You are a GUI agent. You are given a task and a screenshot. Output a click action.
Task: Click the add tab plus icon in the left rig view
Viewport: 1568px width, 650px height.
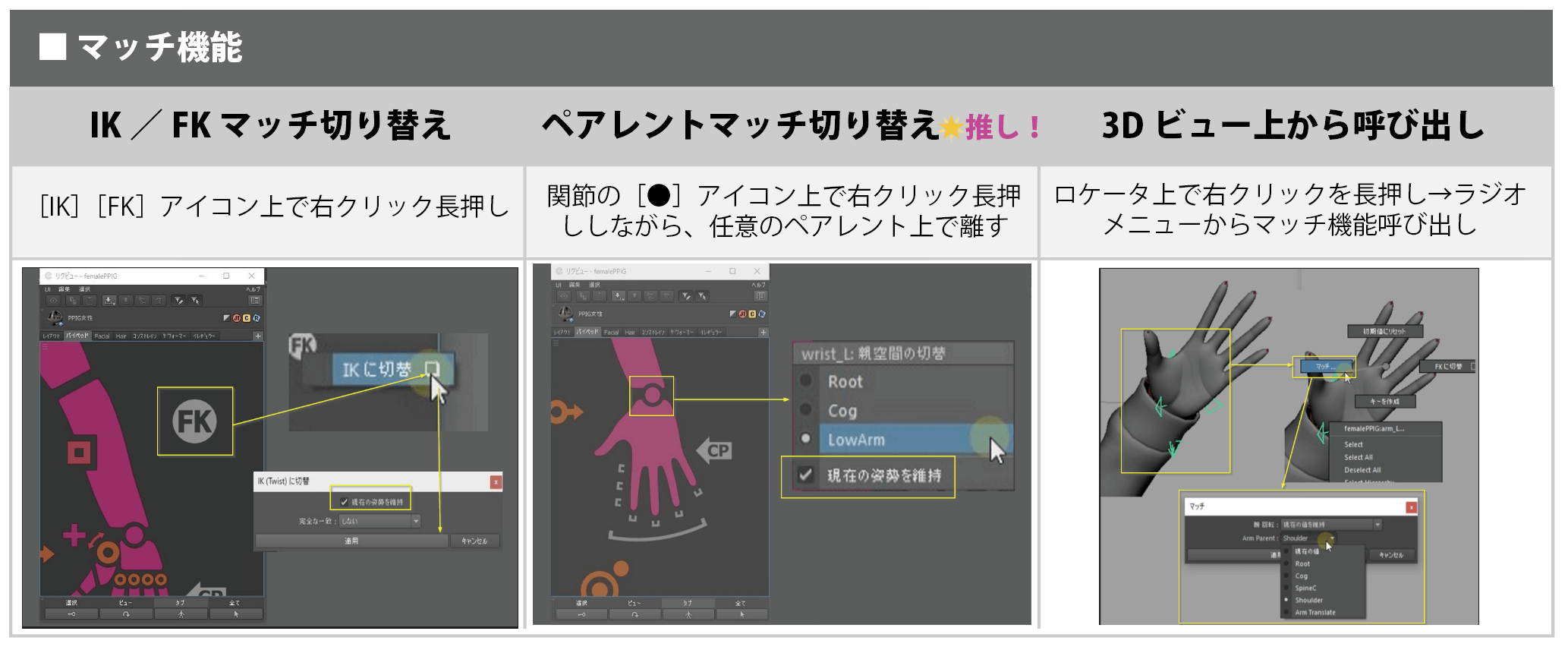pyautogui.click(x=257, y=336)
